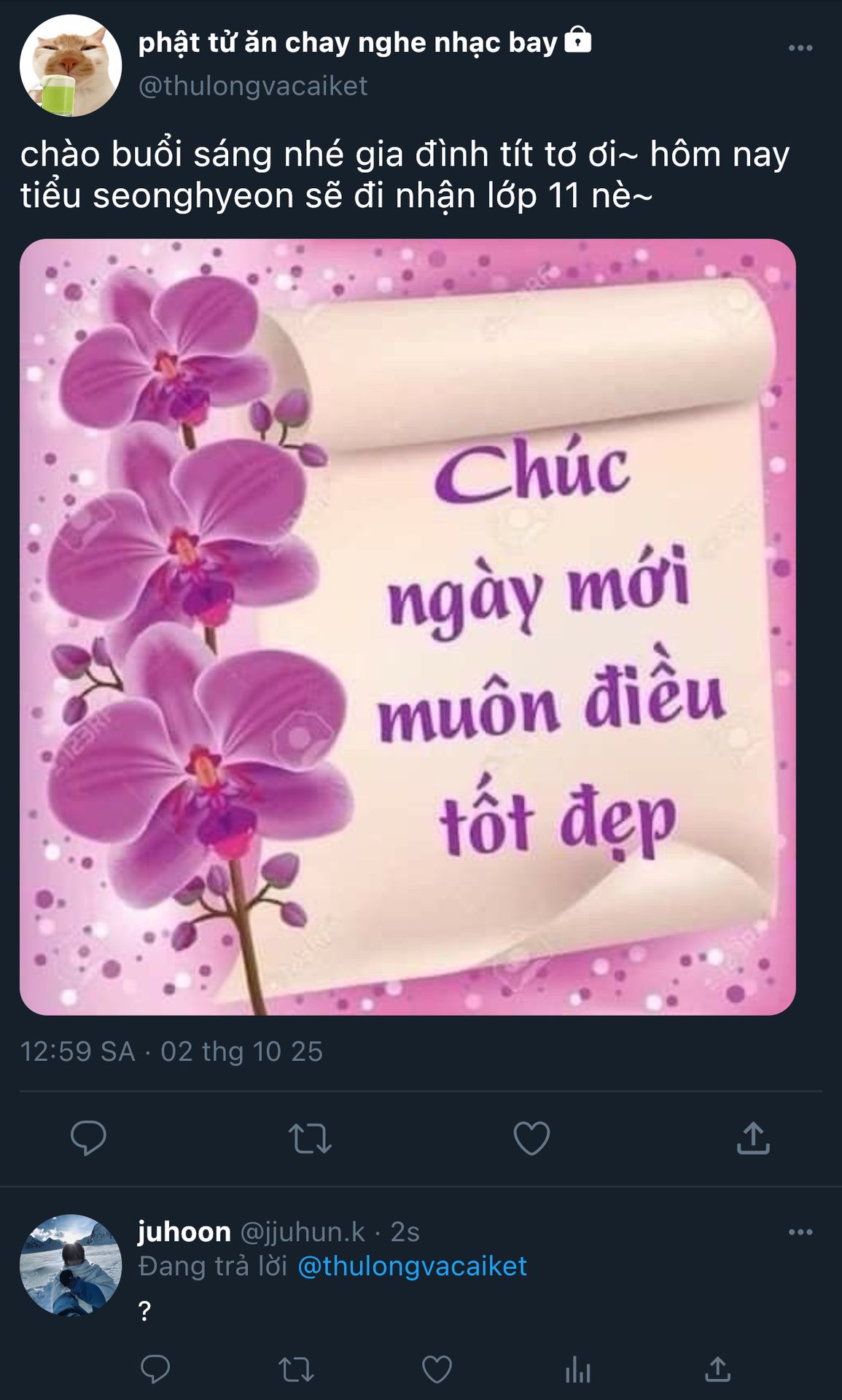This screenshot has height=1400, width=842.
Task: Tap the juhoon display name
Action: pos(184,1232)
